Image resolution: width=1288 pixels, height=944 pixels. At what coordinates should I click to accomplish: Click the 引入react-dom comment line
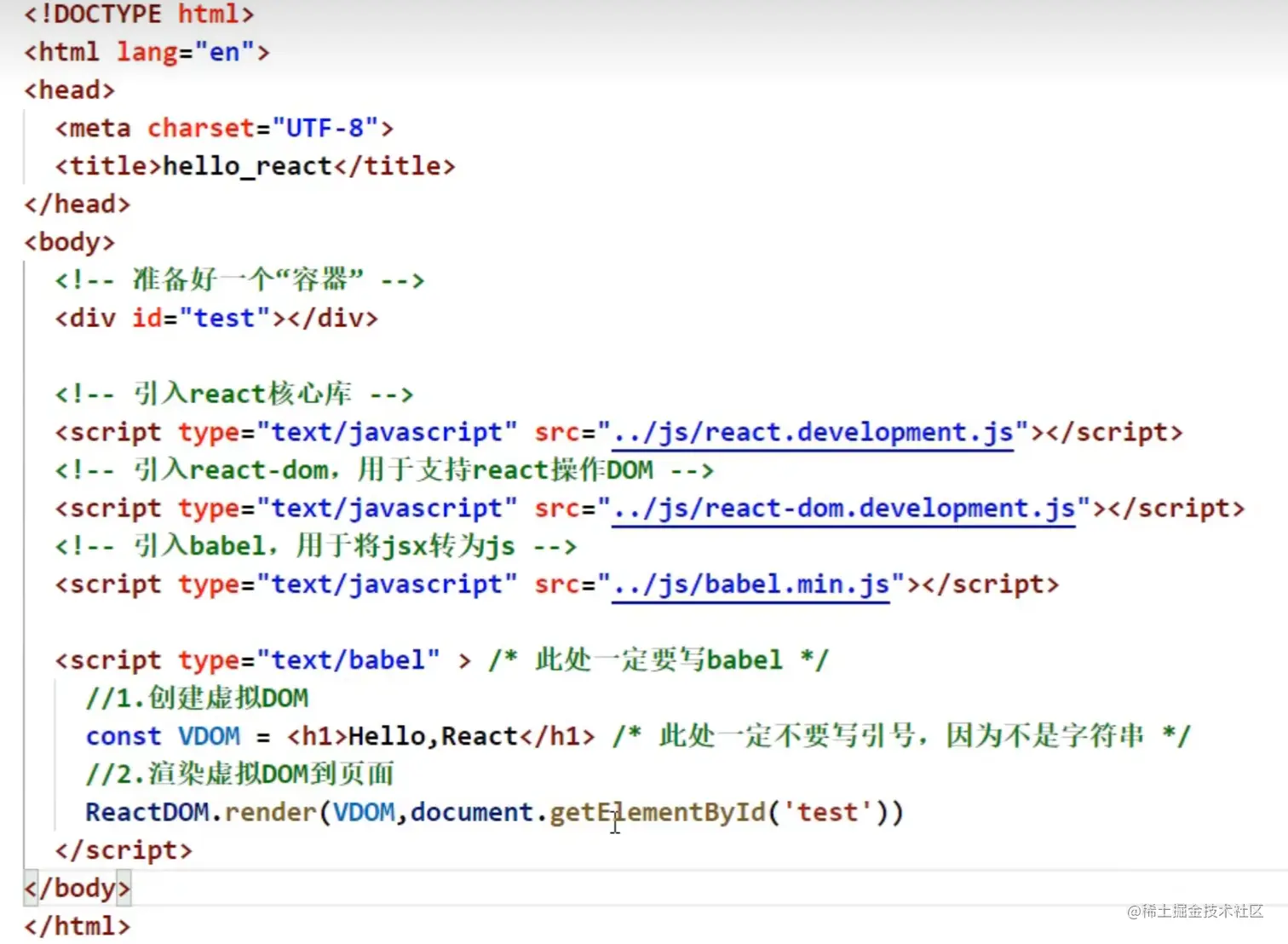click(384, 470)
